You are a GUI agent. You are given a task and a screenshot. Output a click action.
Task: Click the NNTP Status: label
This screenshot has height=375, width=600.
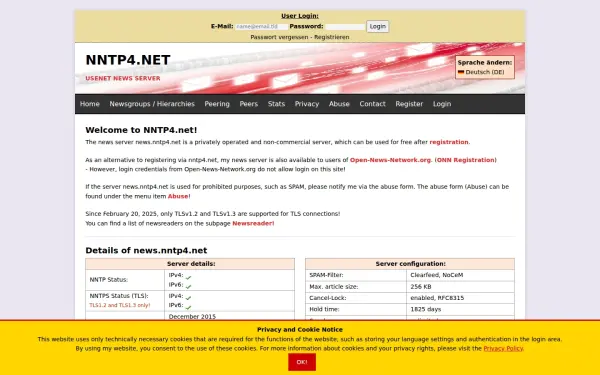coord(109,280)
